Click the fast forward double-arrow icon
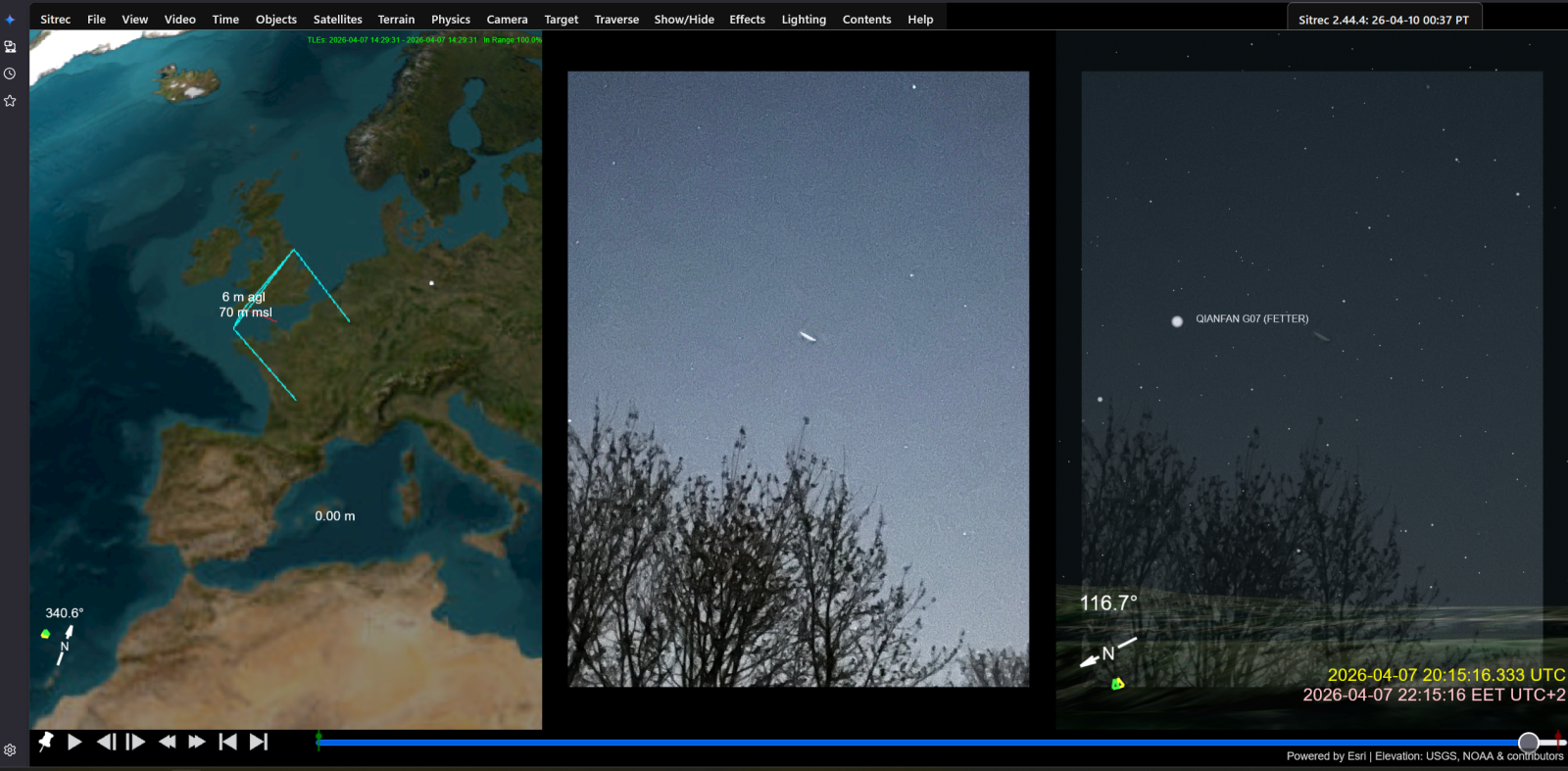The height and width of the screenshot is (771, 1568). (197, 742)
